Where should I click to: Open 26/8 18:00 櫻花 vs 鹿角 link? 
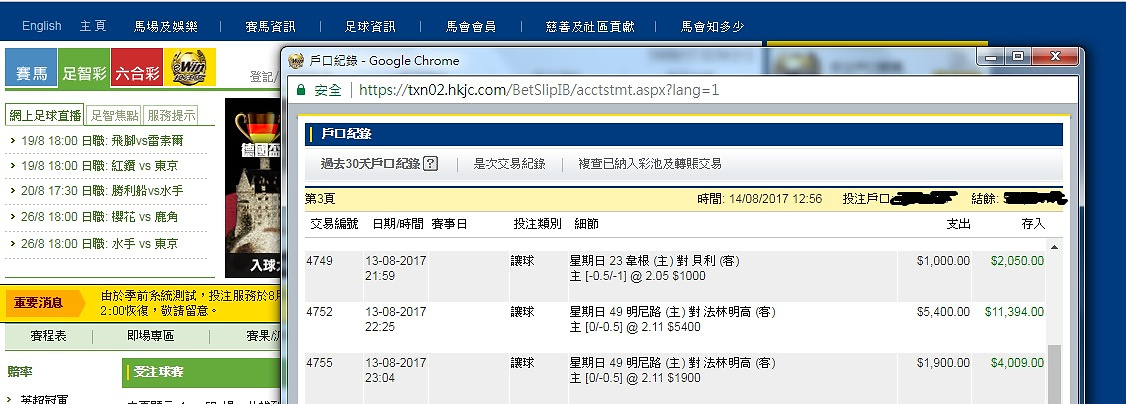[x=99, y=217]
